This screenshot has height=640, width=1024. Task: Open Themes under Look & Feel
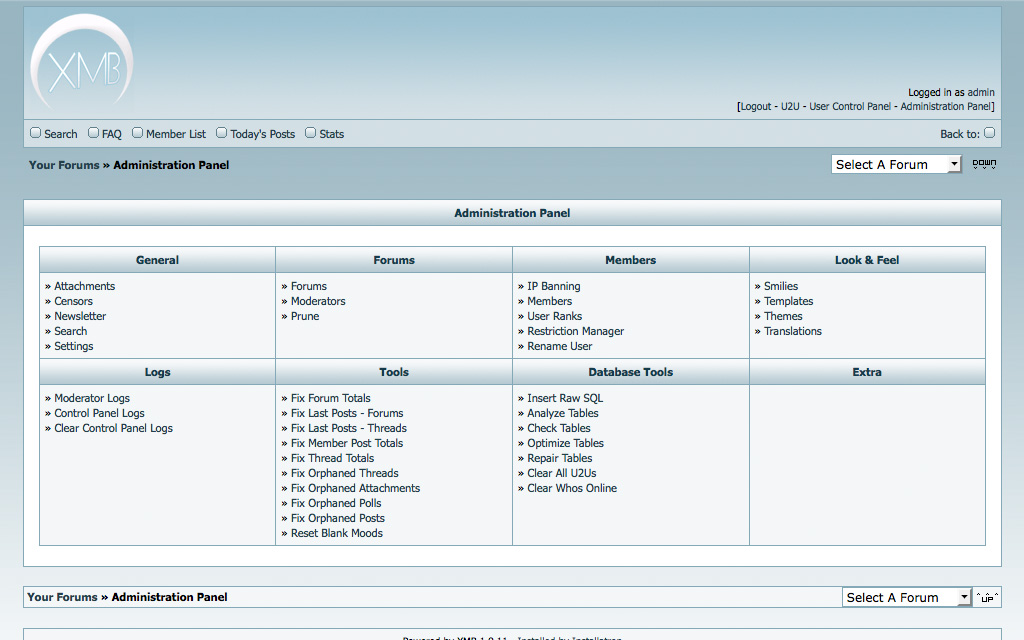pyautogui.click(x=783, y=316)
